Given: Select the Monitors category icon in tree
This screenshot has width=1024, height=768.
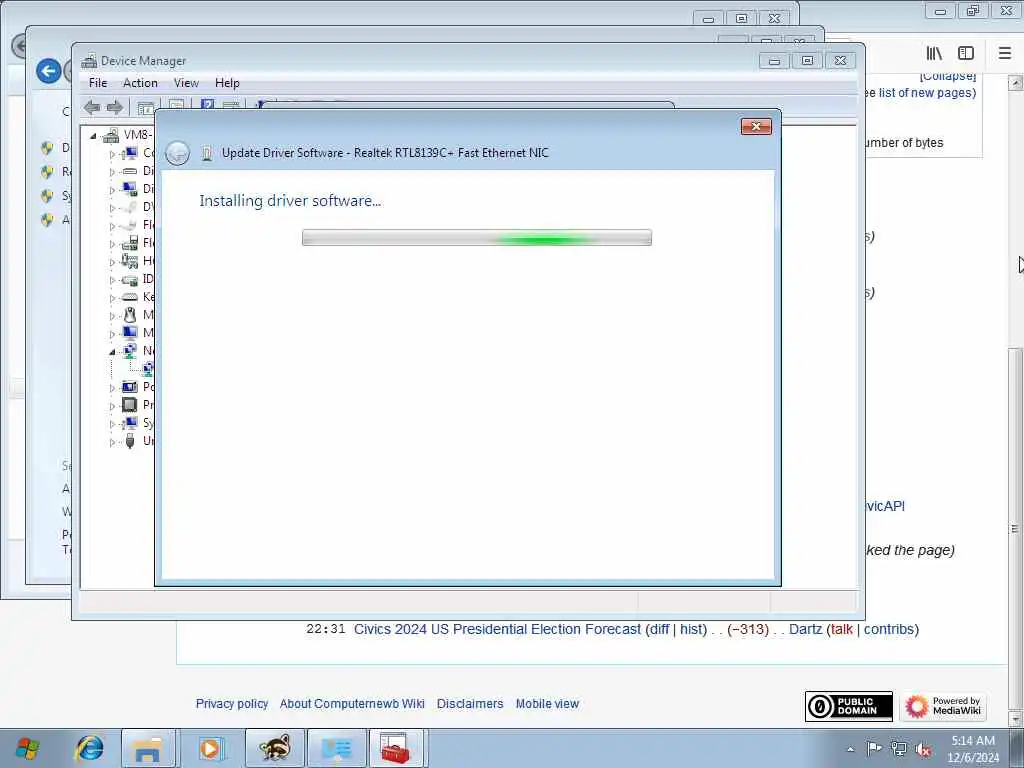Looking at the screenshot, I should [x=130, y=332].
